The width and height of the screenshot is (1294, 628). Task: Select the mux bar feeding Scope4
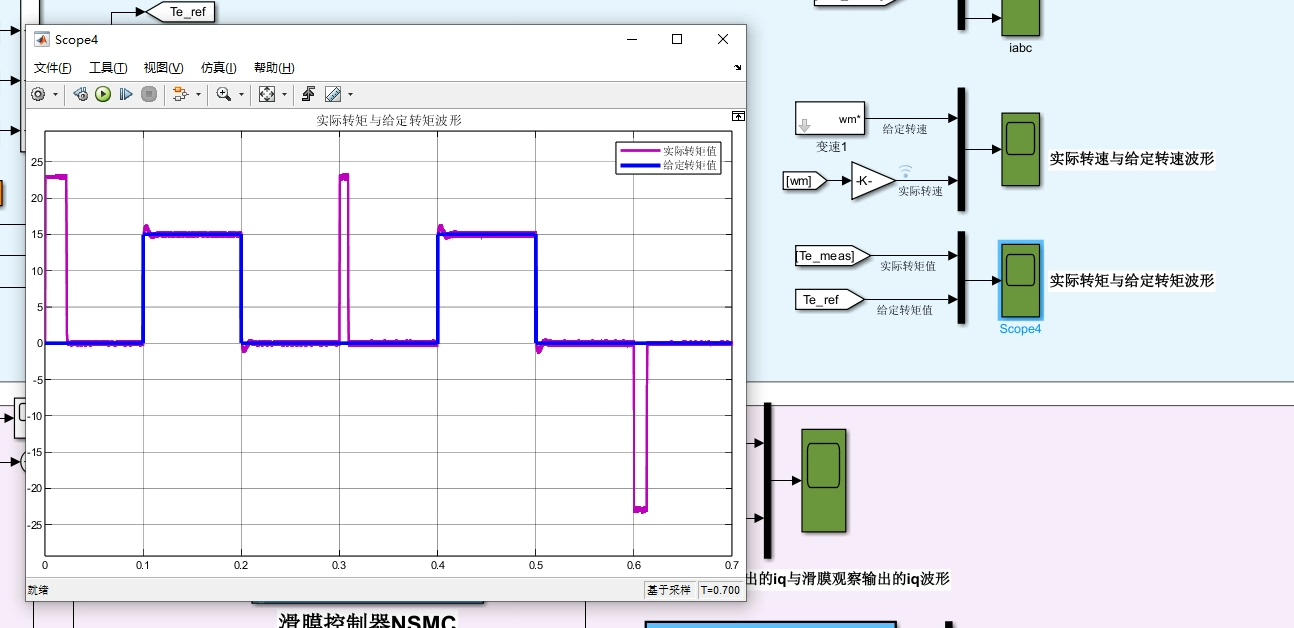961,278
